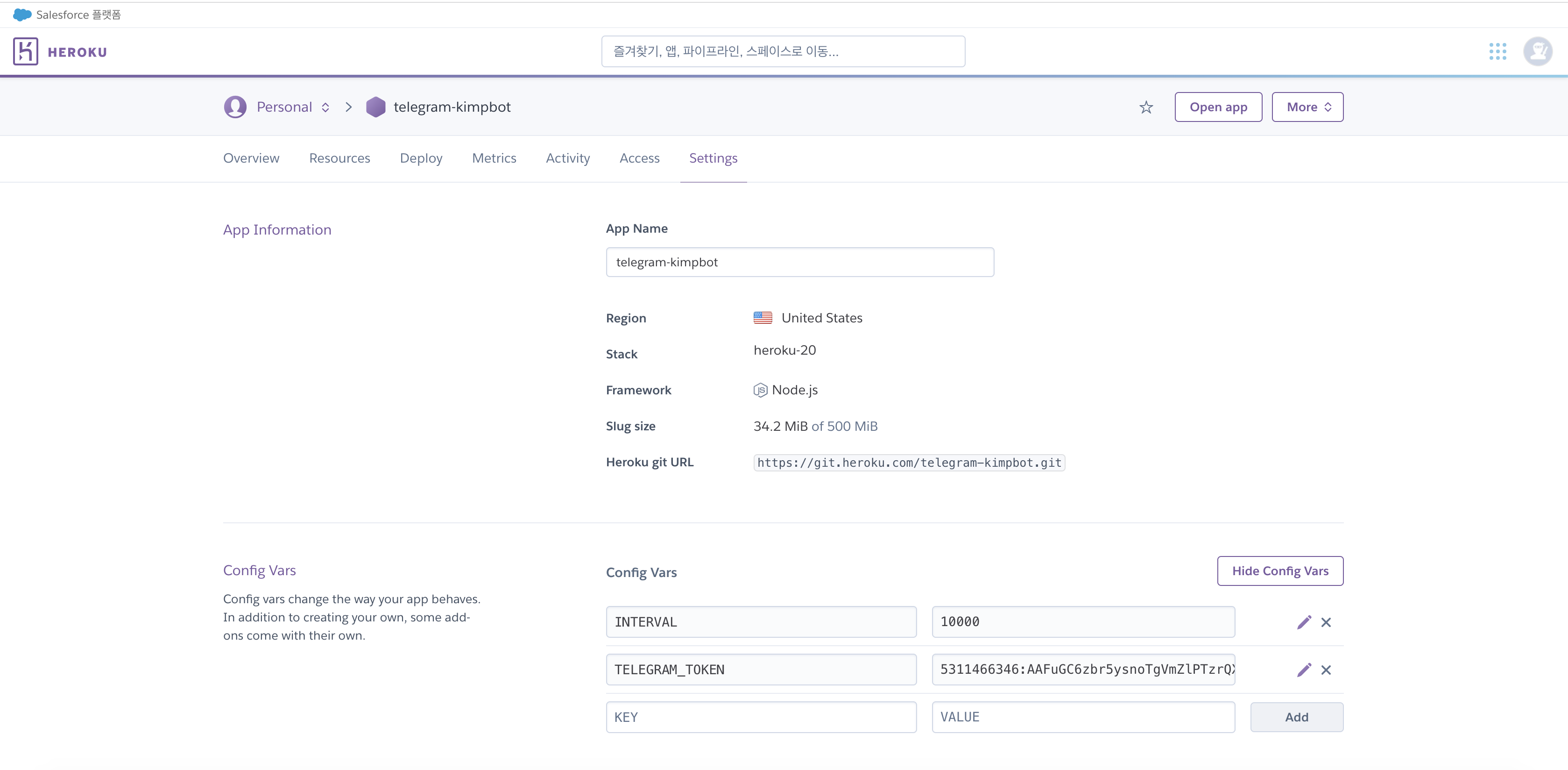Favorite the app with the star icon

[x=1146, y=107]
